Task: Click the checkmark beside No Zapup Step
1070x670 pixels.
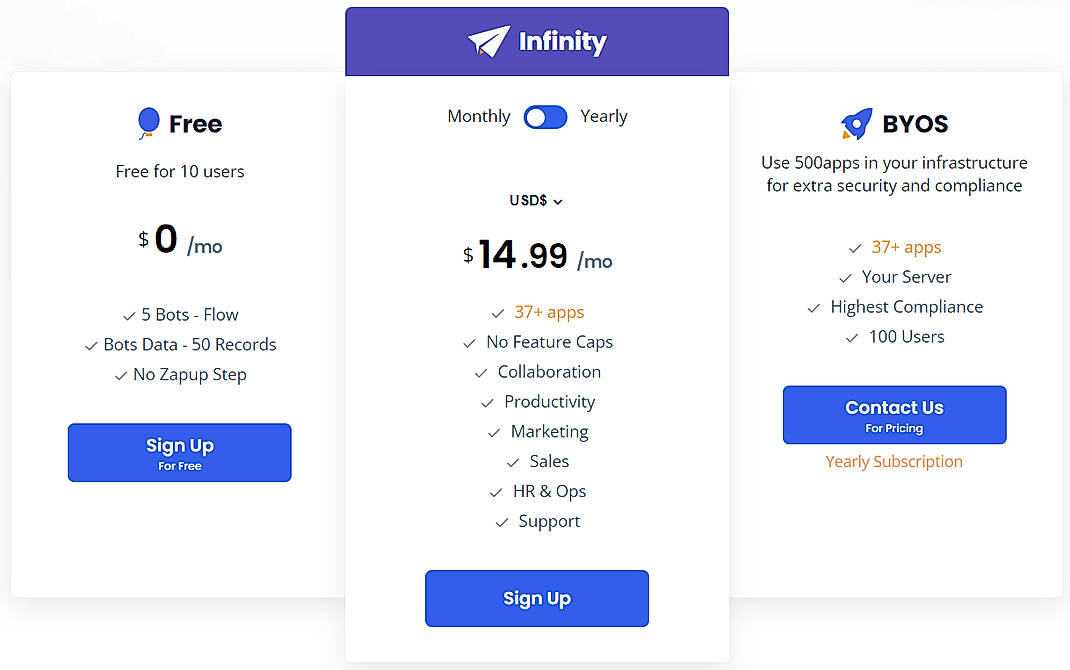Action: 119,374
